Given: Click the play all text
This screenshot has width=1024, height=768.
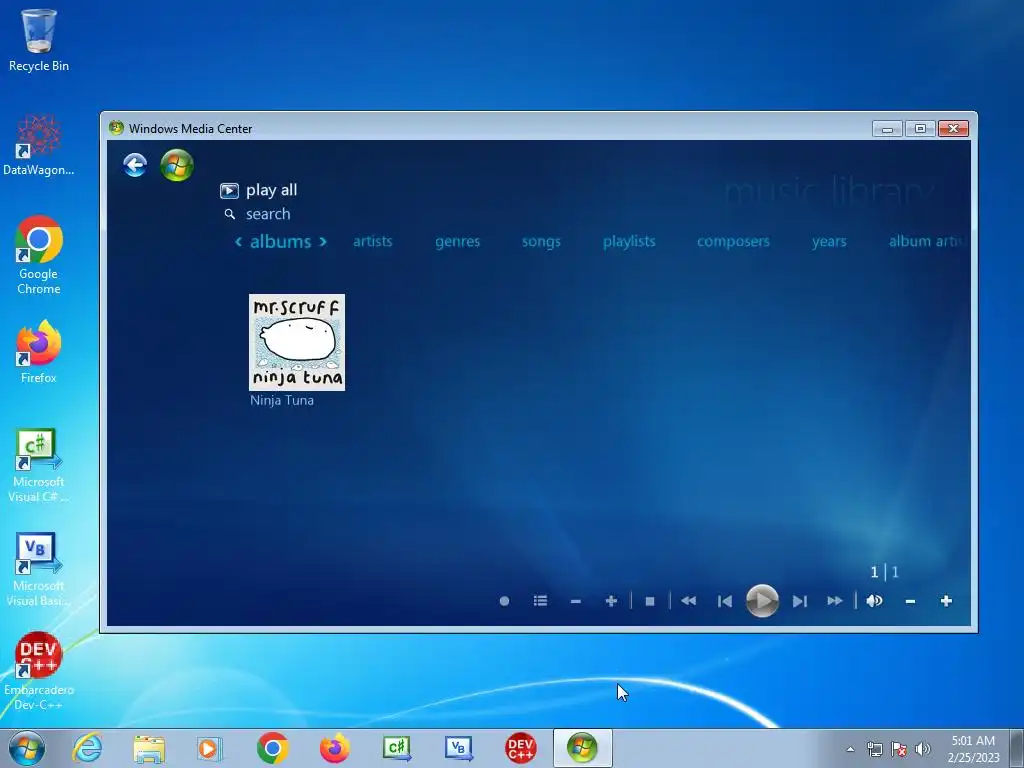Looking at the screenshot, I should [x=272, y=190].
